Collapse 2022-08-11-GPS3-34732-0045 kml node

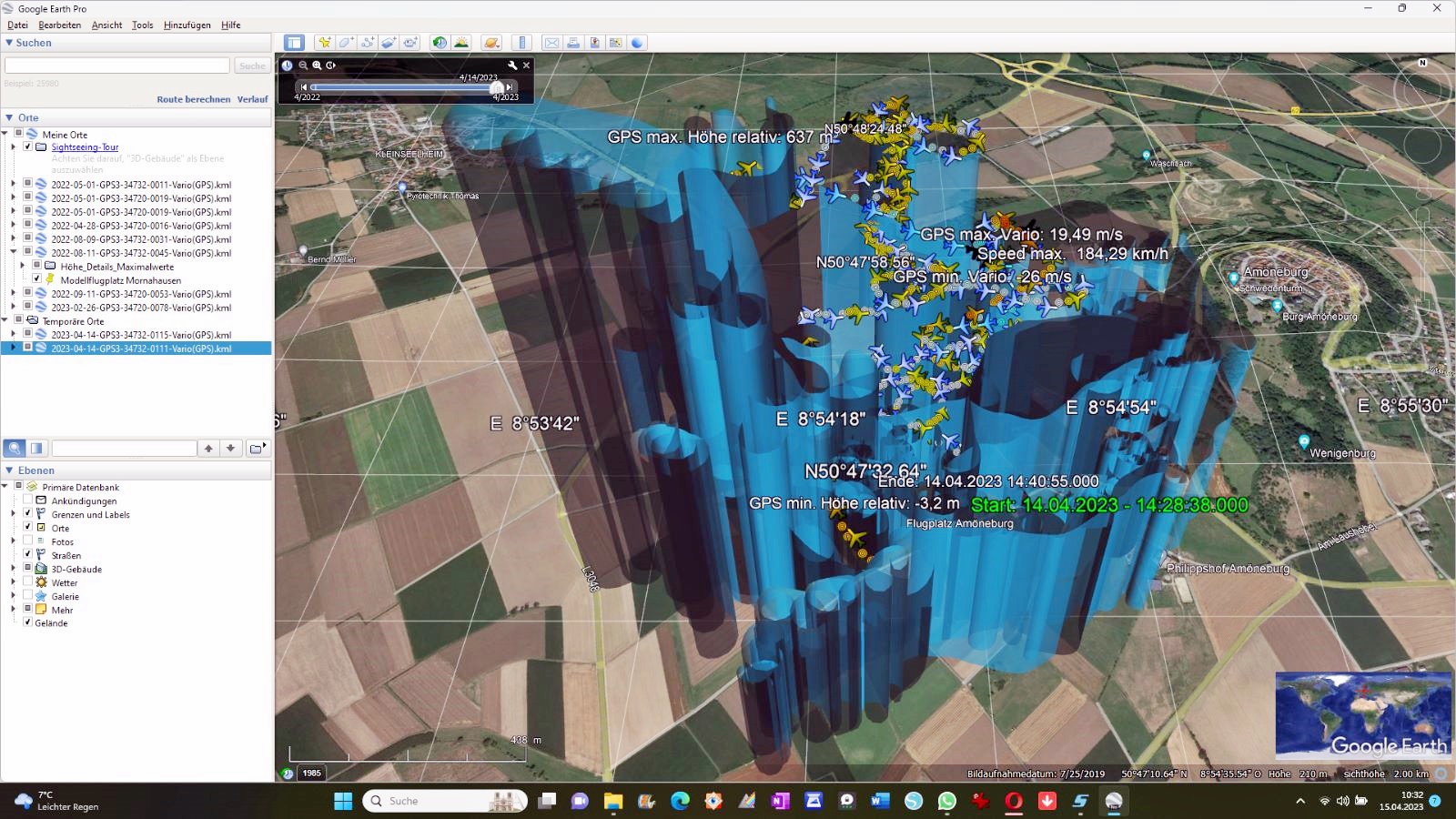coord(14,252)
